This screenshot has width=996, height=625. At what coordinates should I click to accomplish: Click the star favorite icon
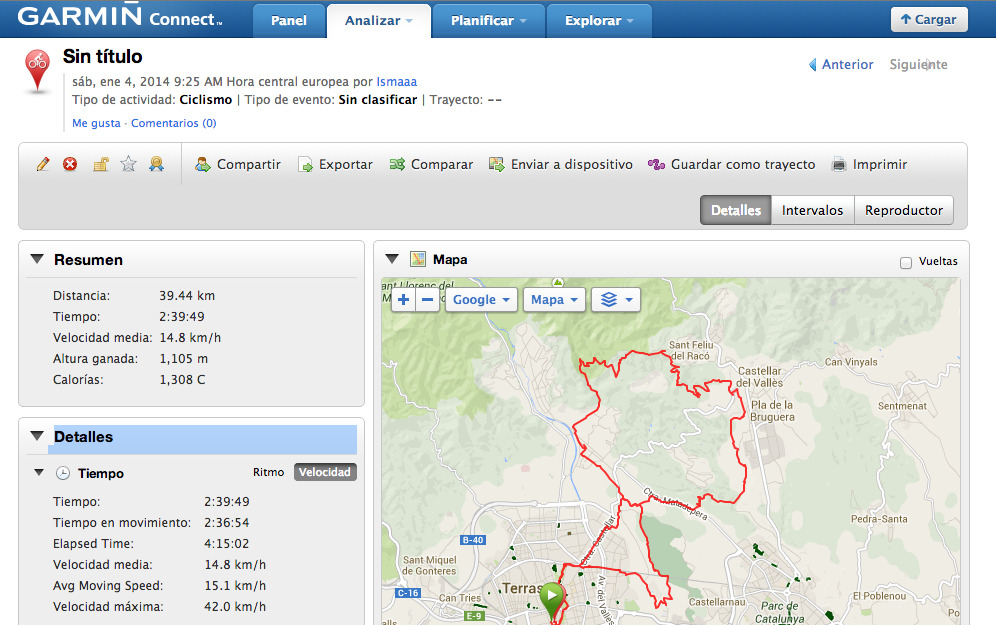(x=128, y=164)
